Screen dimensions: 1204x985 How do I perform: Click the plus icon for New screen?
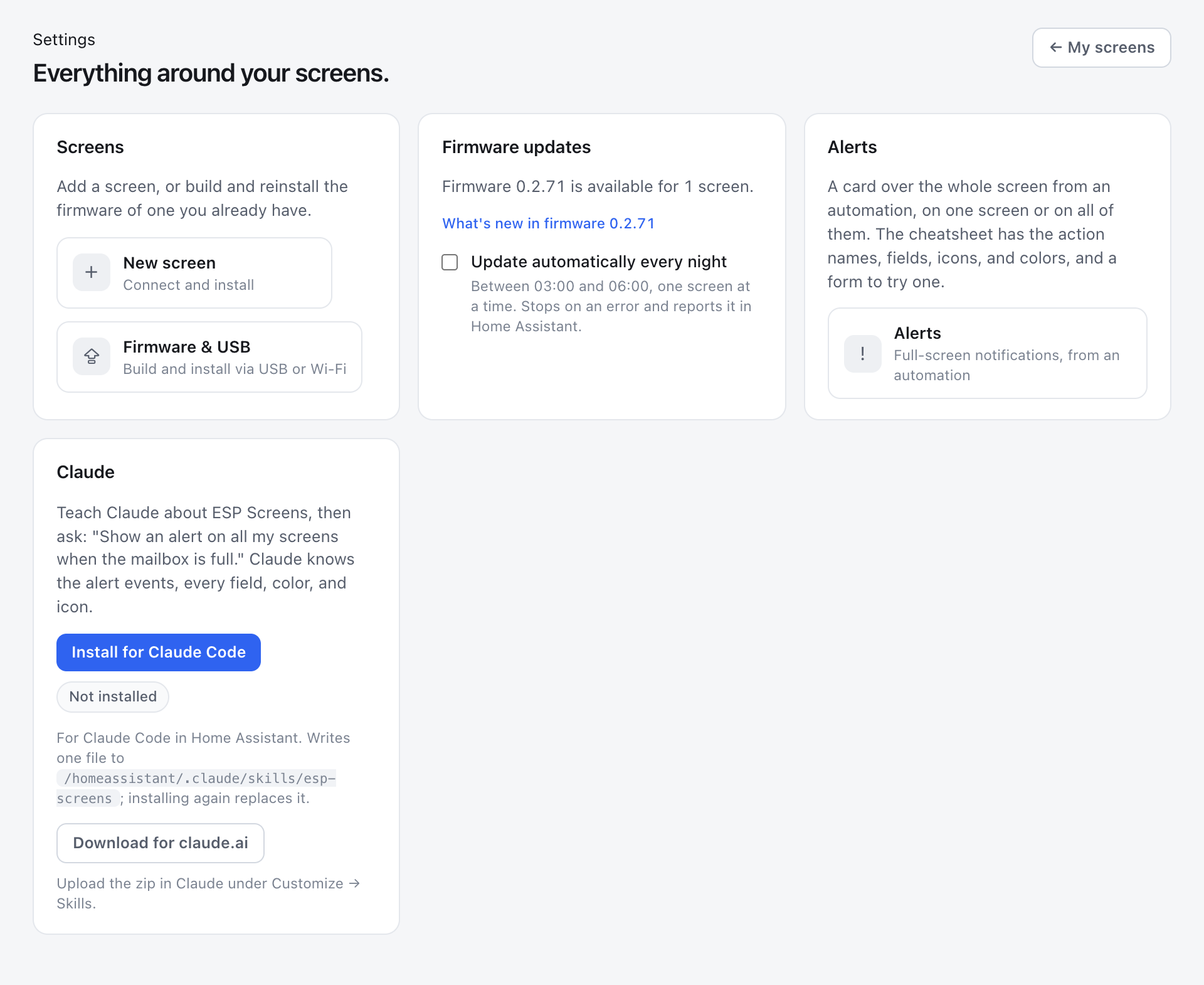pos(92,272)
